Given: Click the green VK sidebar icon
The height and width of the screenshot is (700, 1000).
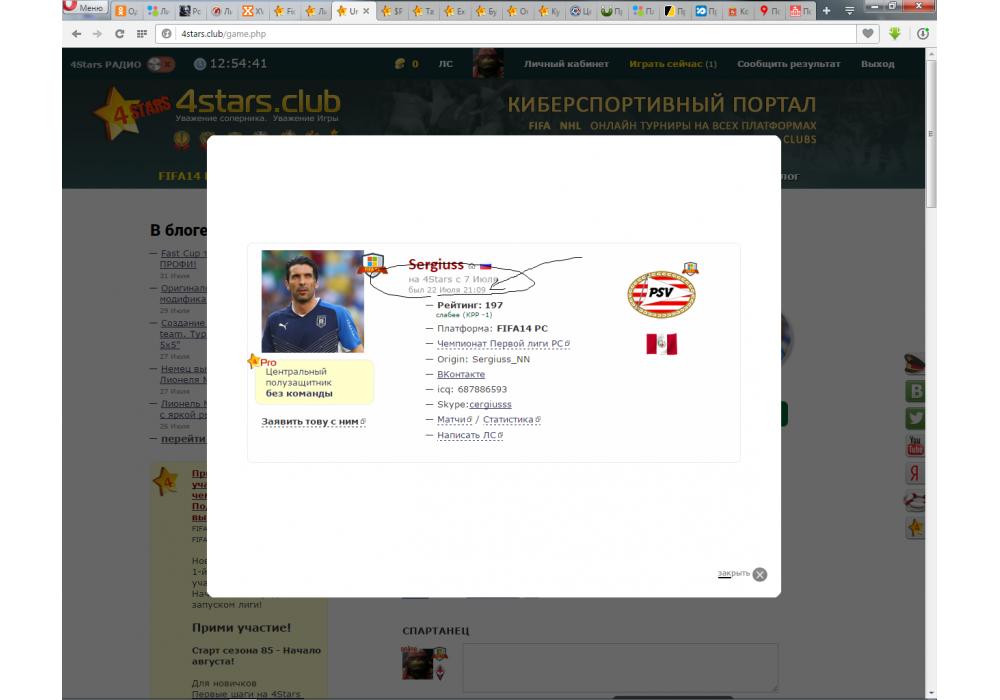Looking at the screenshot, I should [x=915, y=392].
